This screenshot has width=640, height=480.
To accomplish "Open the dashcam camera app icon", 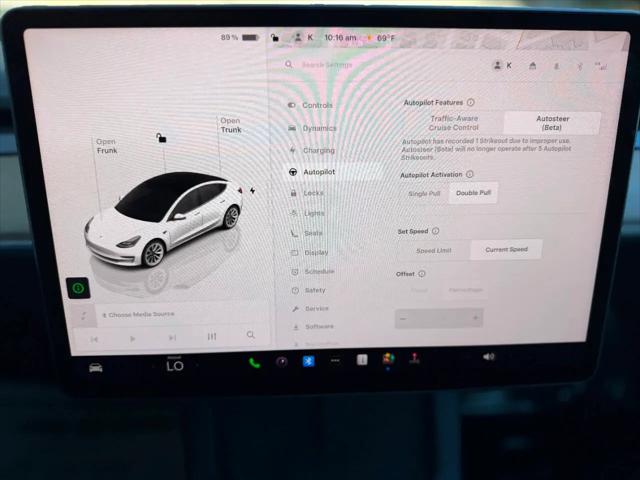I will coord(282,362).
